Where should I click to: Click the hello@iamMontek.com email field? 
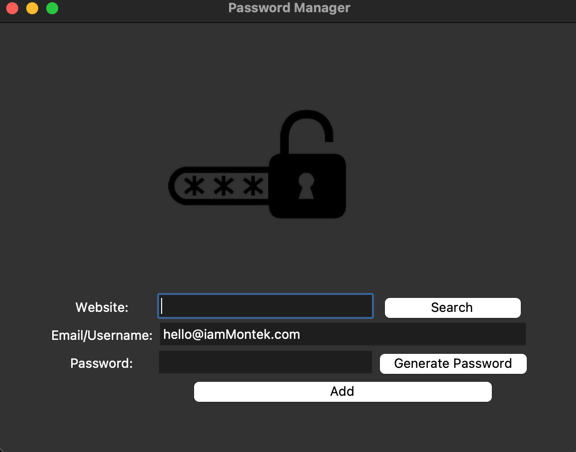coord(342,334)
